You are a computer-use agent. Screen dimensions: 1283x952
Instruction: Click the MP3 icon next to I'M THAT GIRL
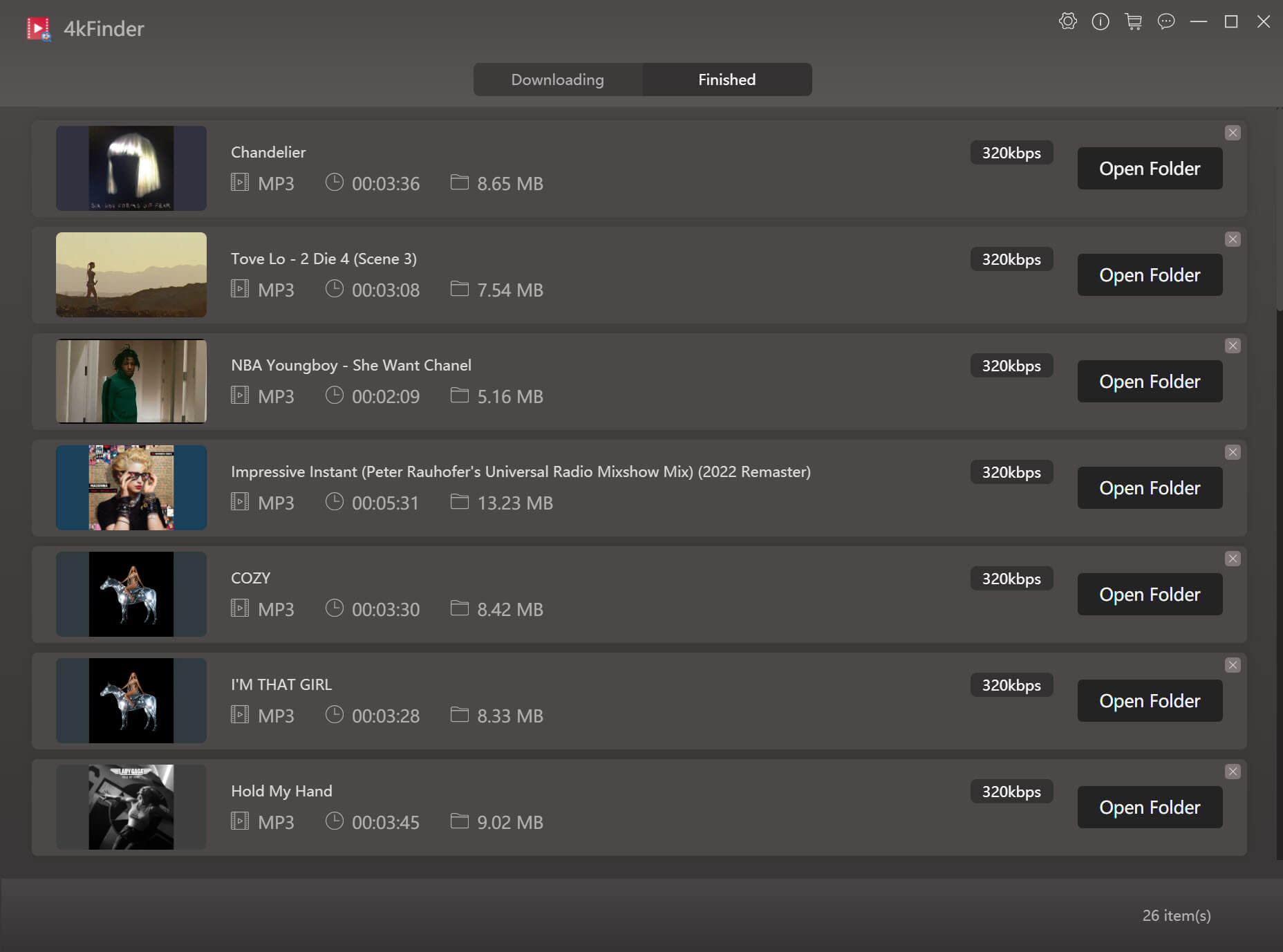(240, 715)
